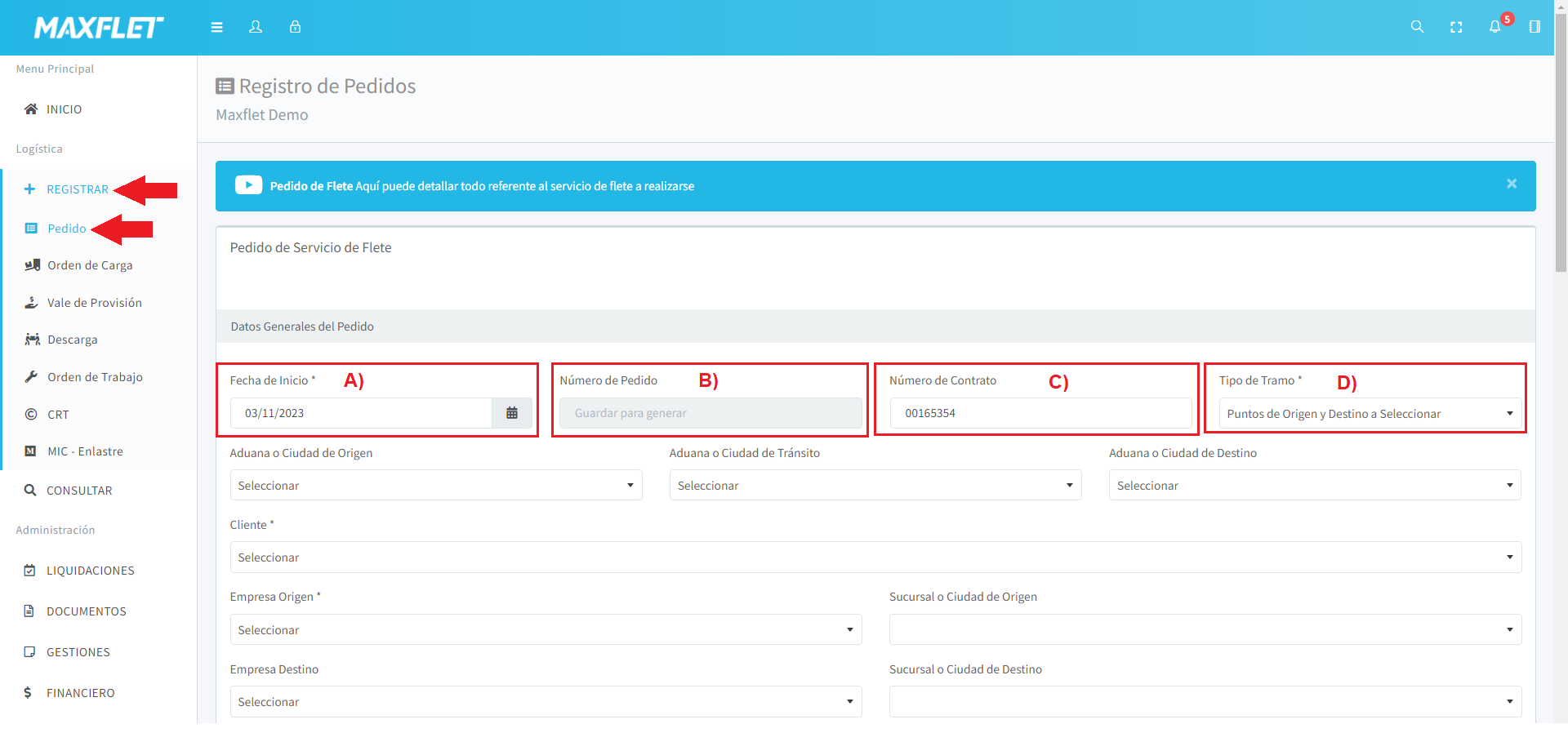Click the hamburger menu toggle icon
Viewport: 1568px width, 733px height.
(216, 27)
